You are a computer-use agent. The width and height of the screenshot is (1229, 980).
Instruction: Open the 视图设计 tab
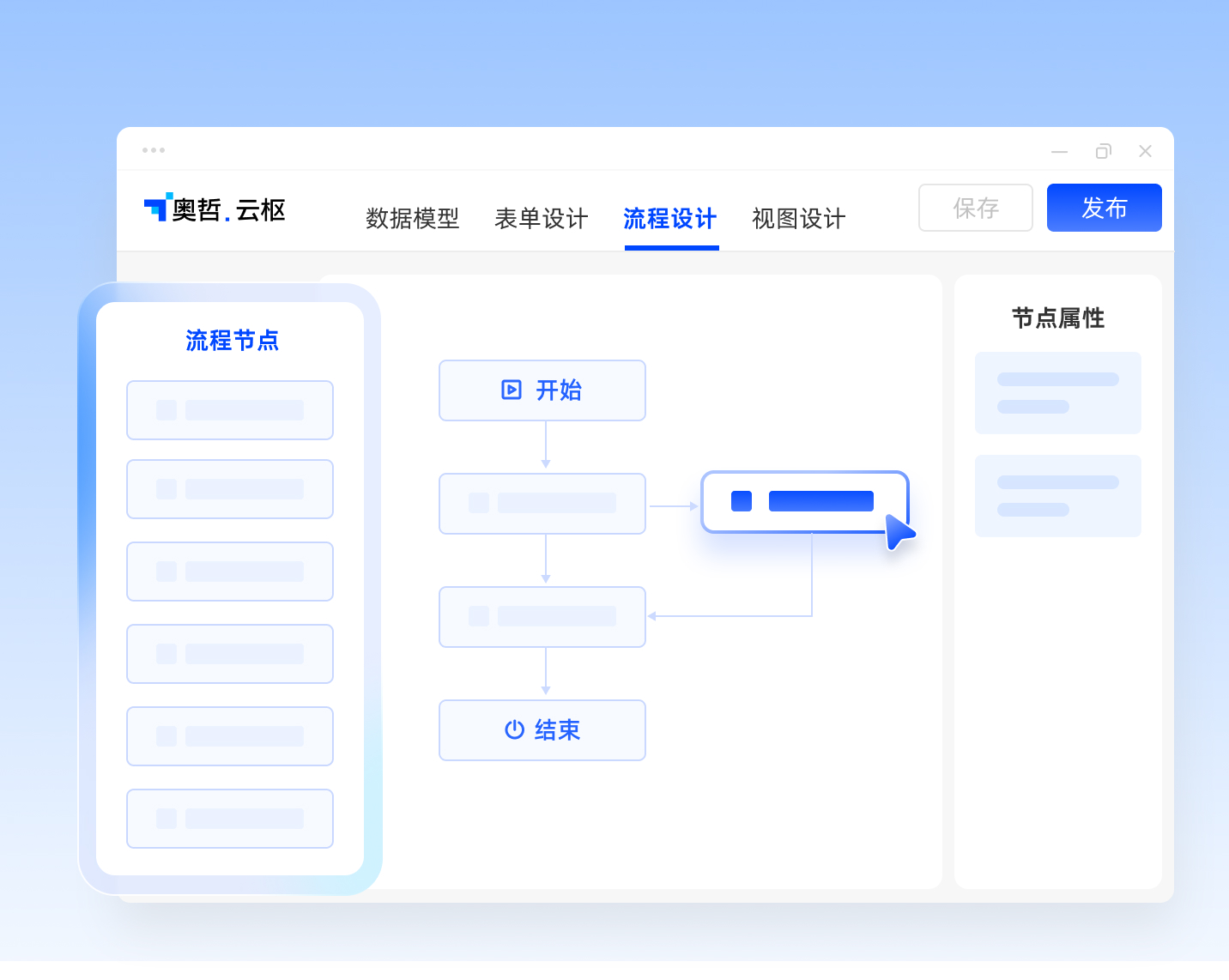pos(799,219)
